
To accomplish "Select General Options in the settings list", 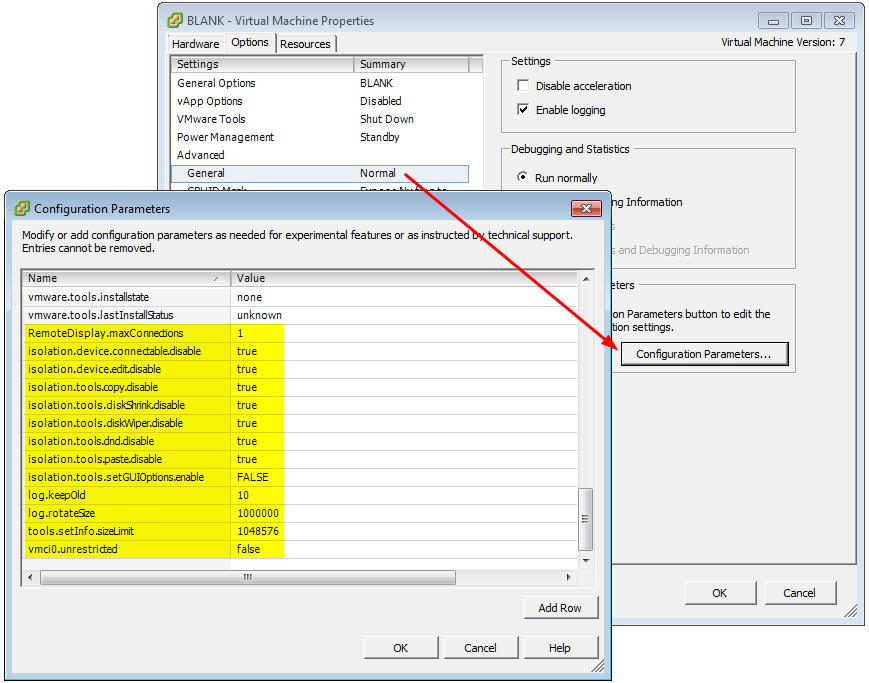I will click(x=216, y=83).
